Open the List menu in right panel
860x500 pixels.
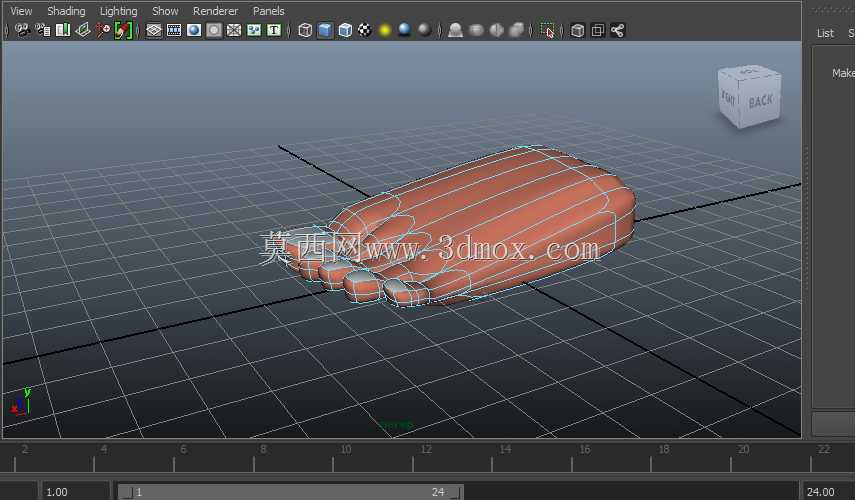point(825,33)
